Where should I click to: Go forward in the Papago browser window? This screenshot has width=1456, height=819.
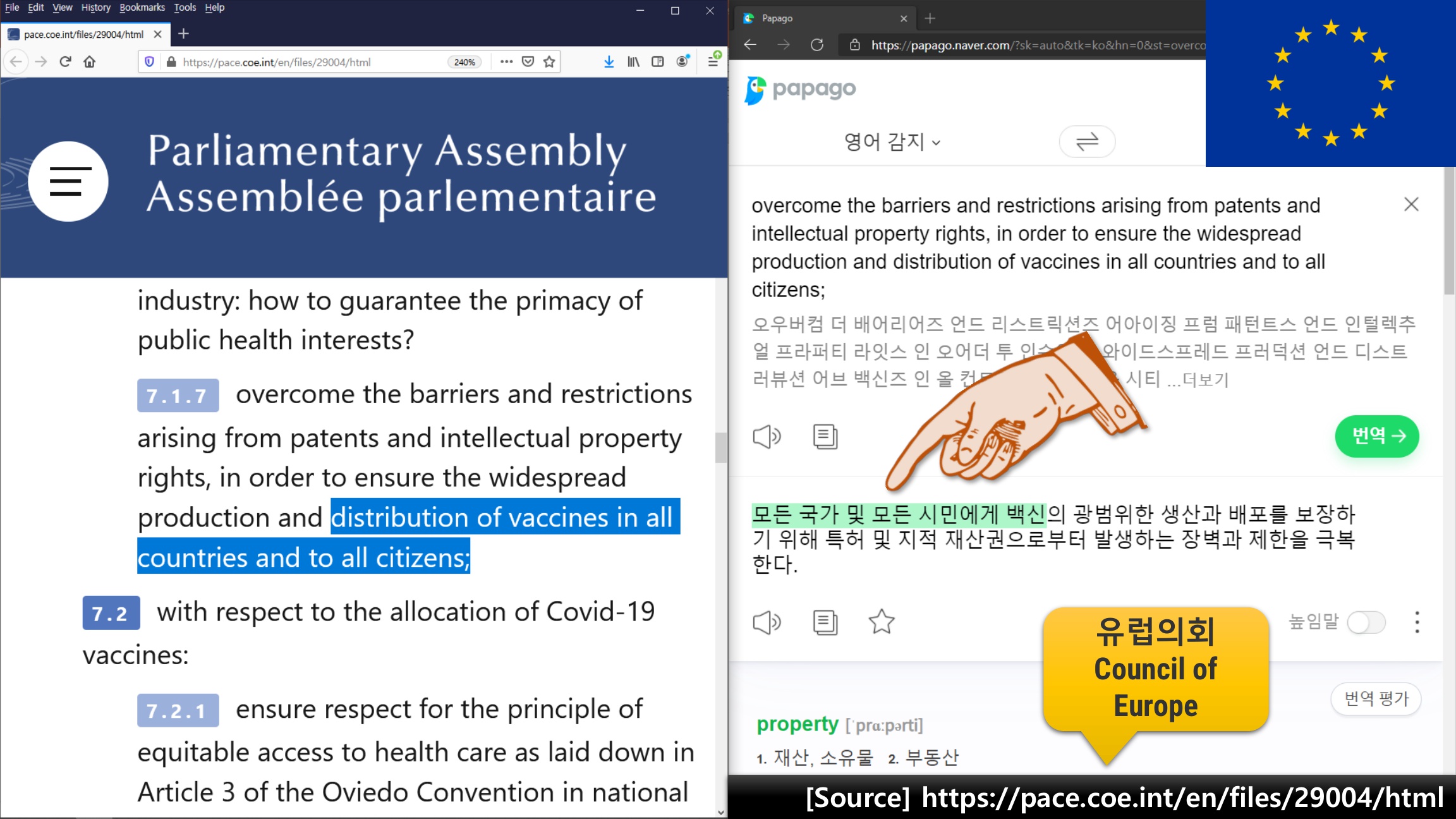point(783,45)
